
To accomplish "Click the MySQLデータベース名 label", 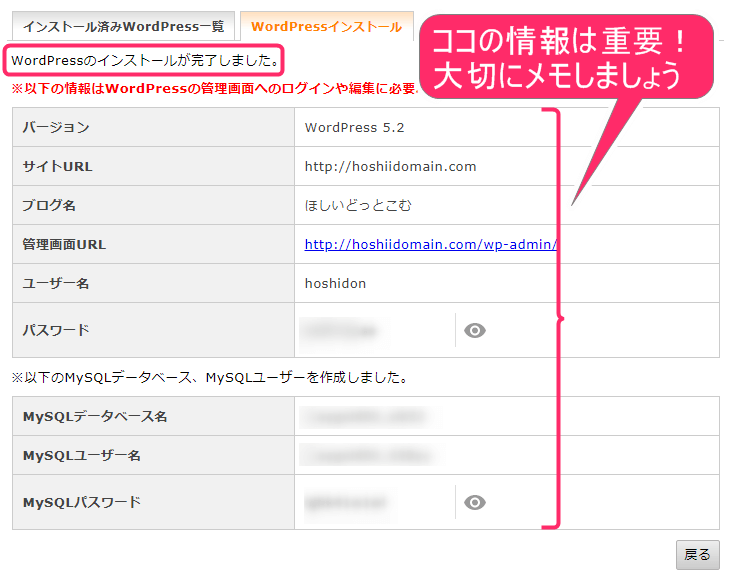I will click(95, 416).
